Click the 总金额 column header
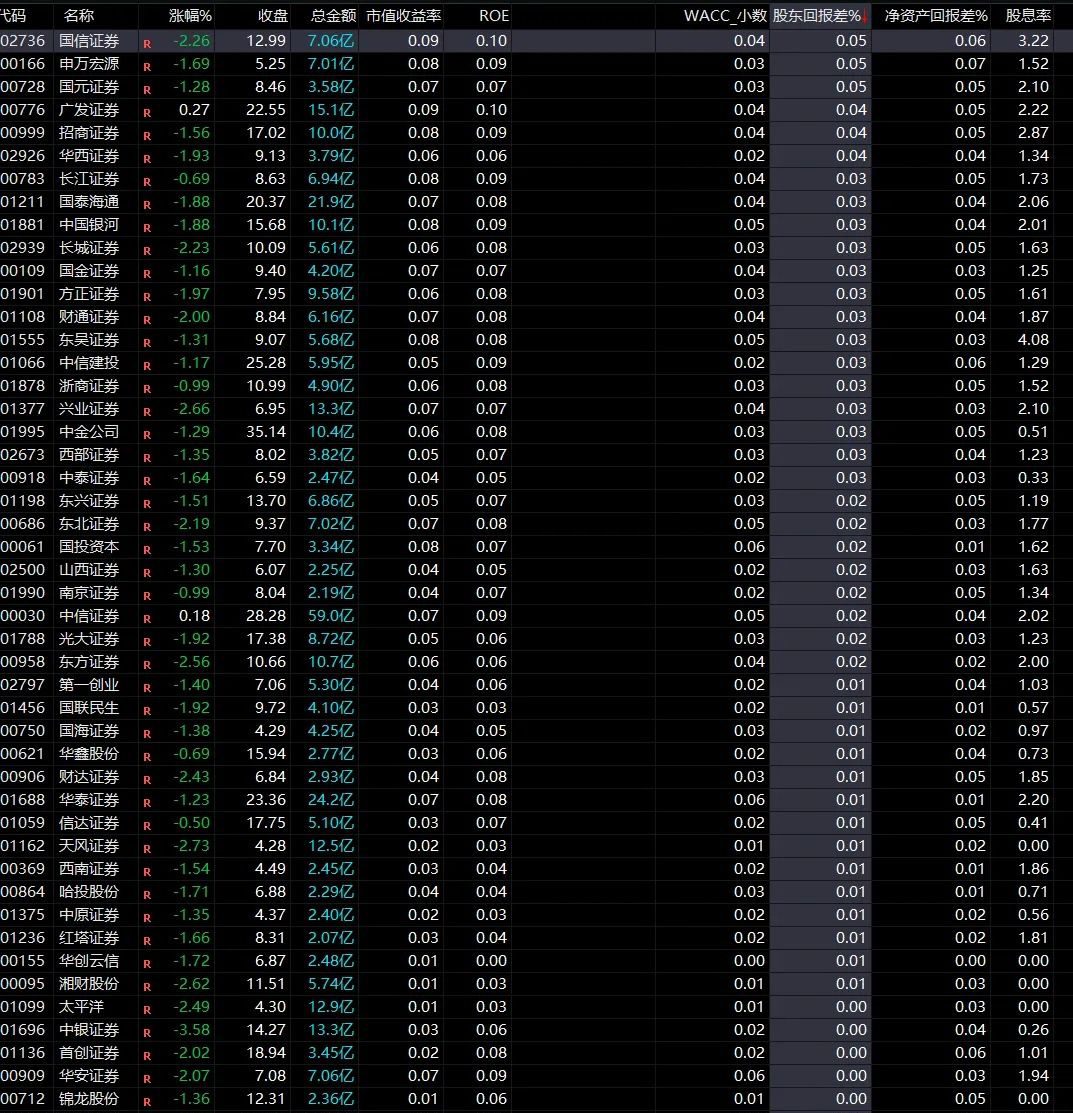This screenshot has width=1073, height=1113. click(x=334, y=16)
